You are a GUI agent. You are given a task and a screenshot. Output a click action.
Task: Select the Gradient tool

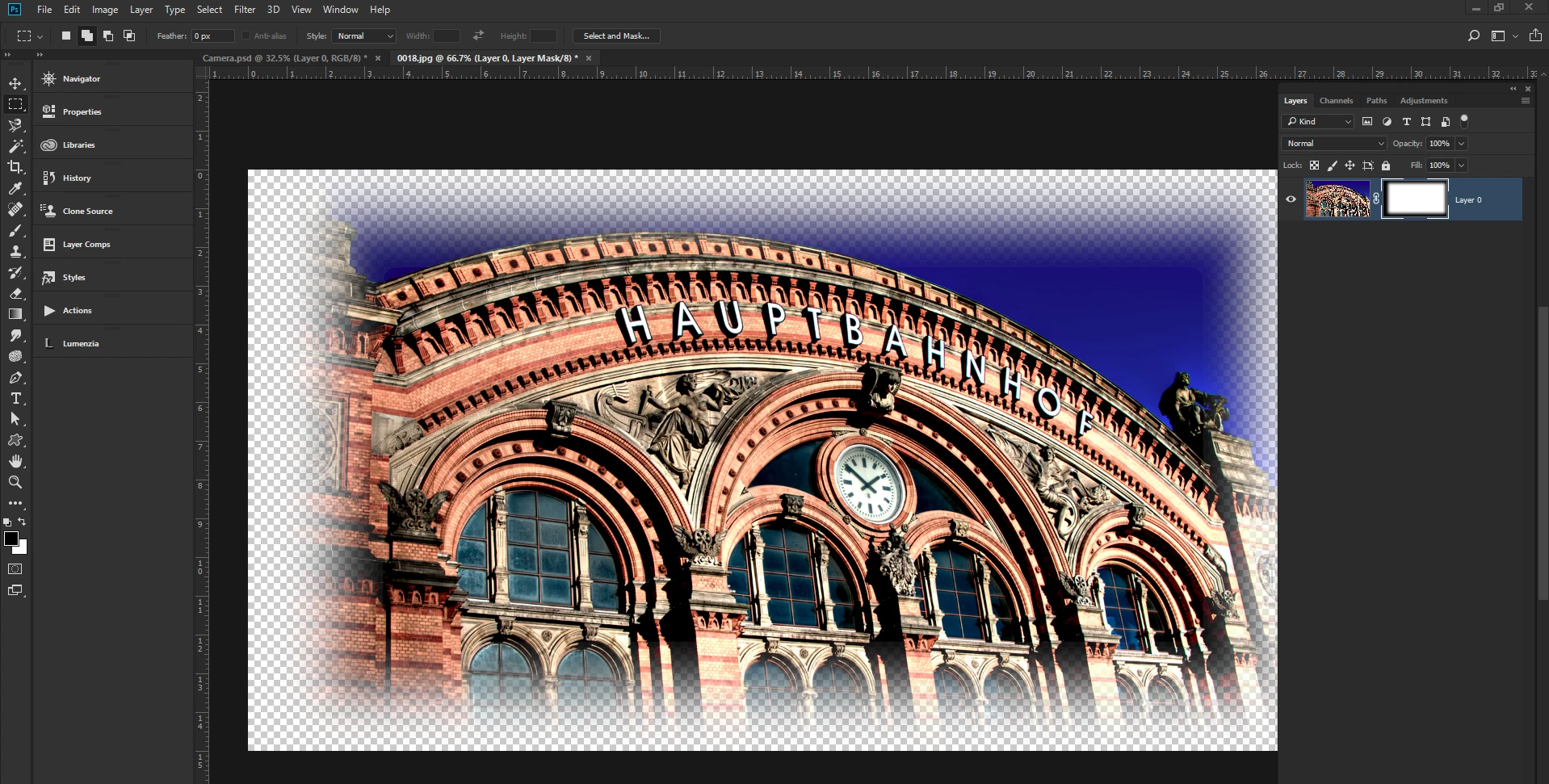click(x=15, y=314)
